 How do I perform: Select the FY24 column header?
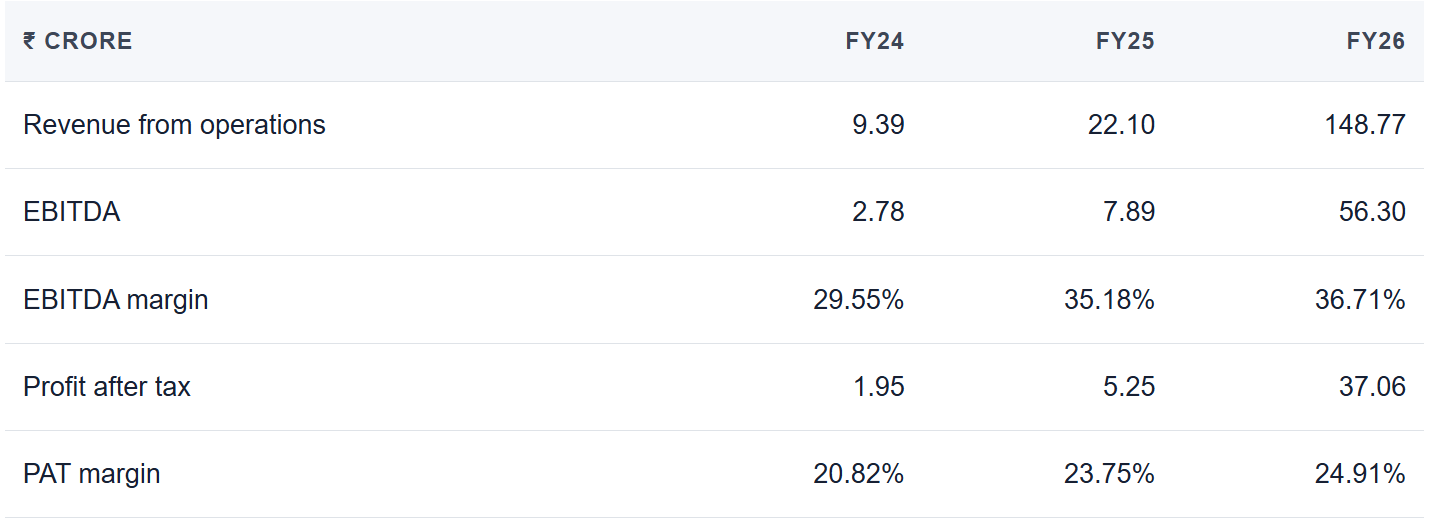click(x=874, y=41)
